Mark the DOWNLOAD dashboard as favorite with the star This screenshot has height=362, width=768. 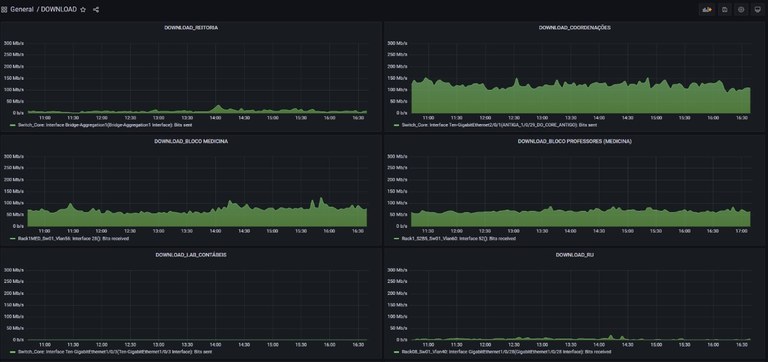(x=83, y=9)
